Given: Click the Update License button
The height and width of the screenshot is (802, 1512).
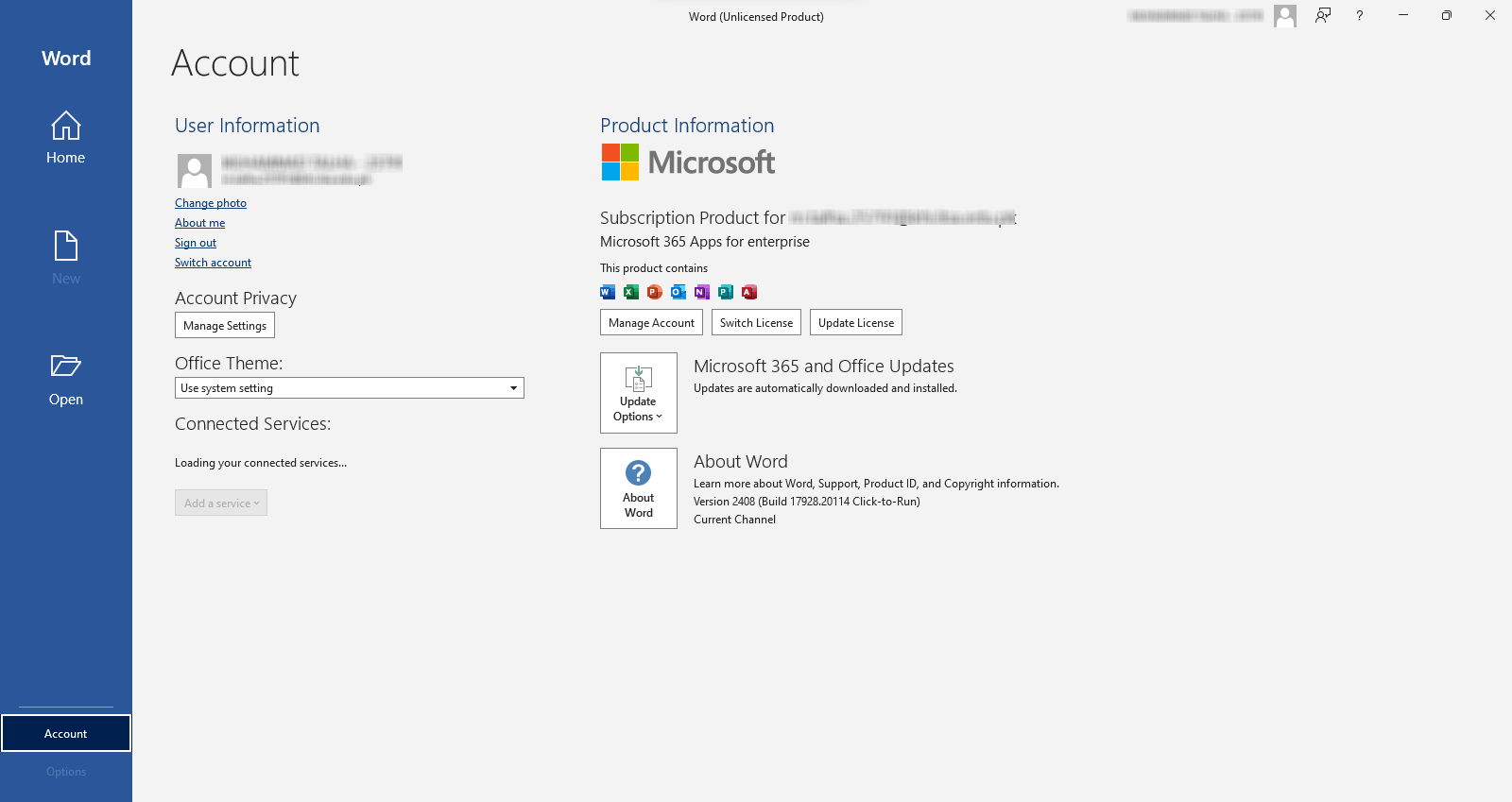Looking at the screenshot, I should [x=856, y=322].
